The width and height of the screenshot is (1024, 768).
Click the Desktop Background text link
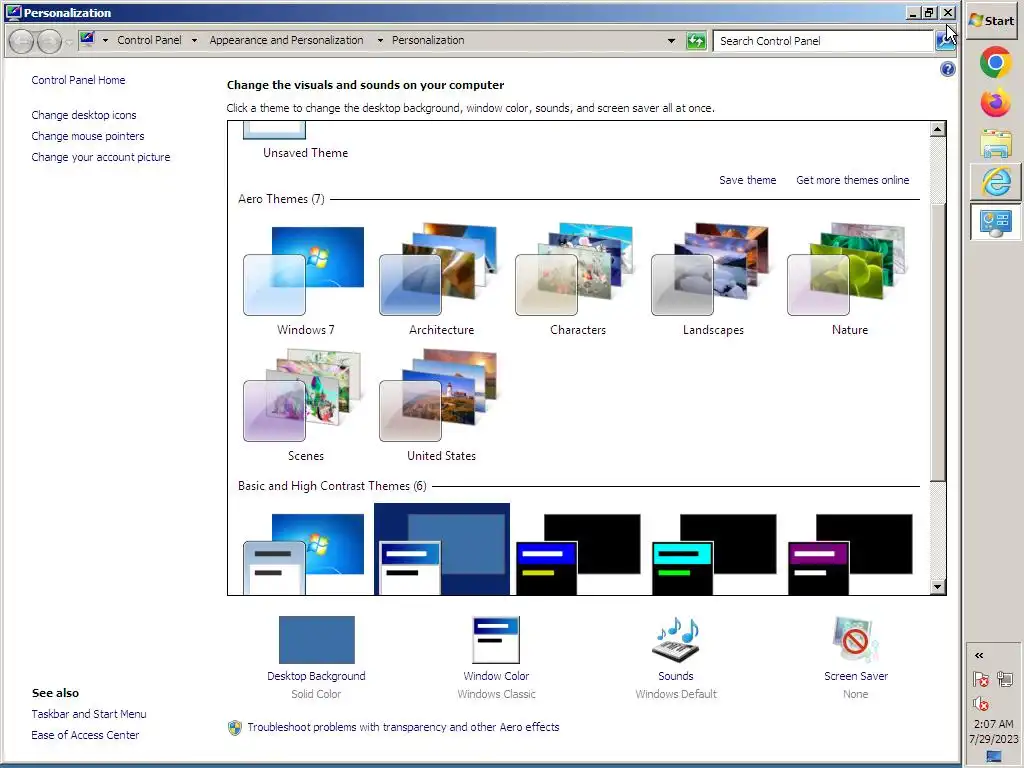pyautogui.click(x=316, y=677)
